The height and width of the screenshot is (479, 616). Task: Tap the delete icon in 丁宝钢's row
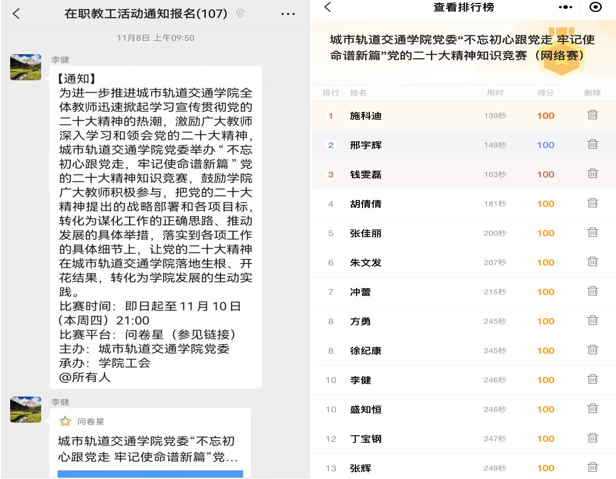point(592,438)
